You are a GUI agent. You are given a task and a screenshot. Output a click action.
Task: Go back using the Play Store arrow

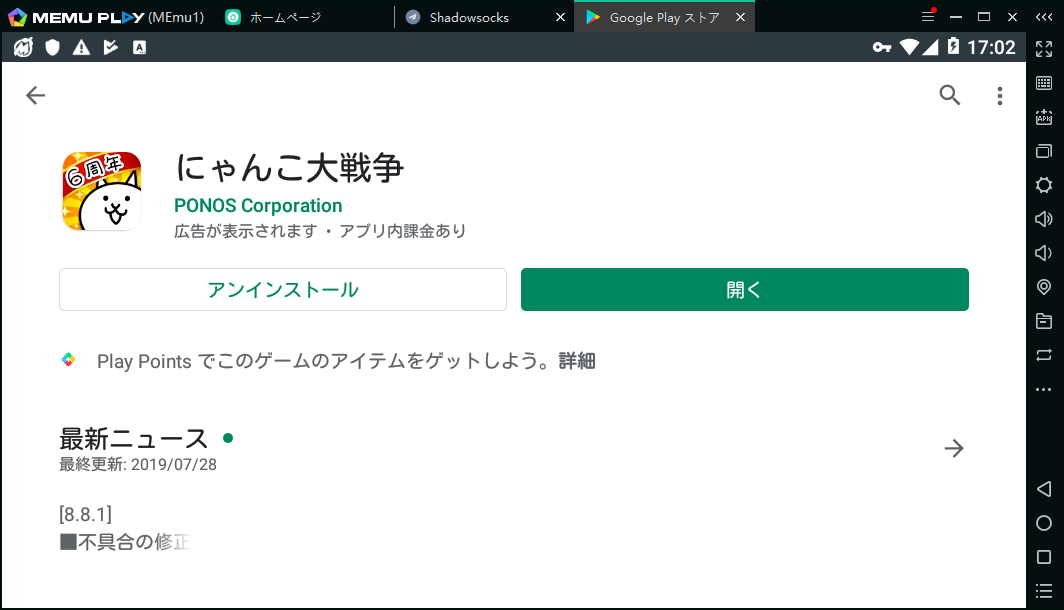click(x=36, y=95)
